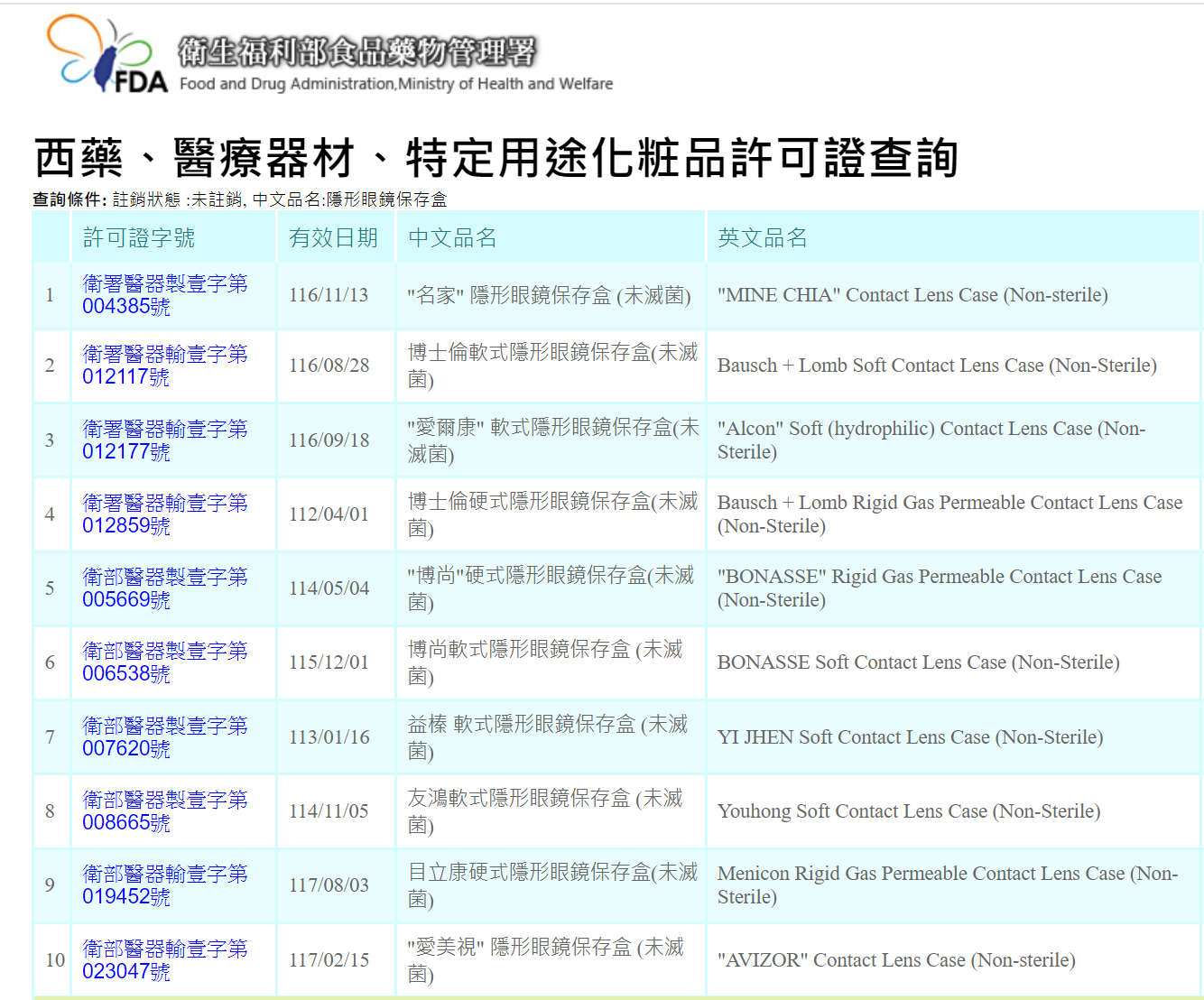Screen dimensions: 1204x1000
Task: Select Chinese name 博士倫軟式隱形眼鏡保存盒
Action: click(x=553, y=366)
